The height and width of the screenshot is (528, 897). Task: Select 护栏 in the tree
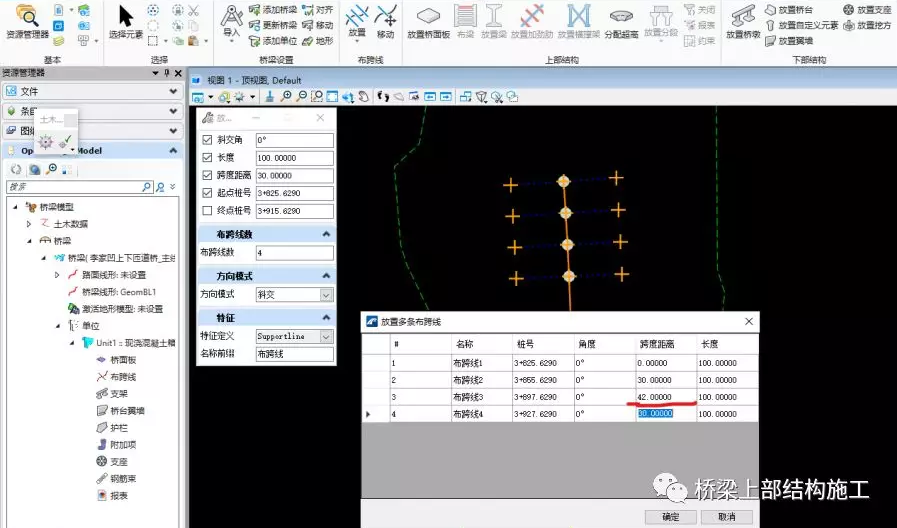tap(112, 428)
